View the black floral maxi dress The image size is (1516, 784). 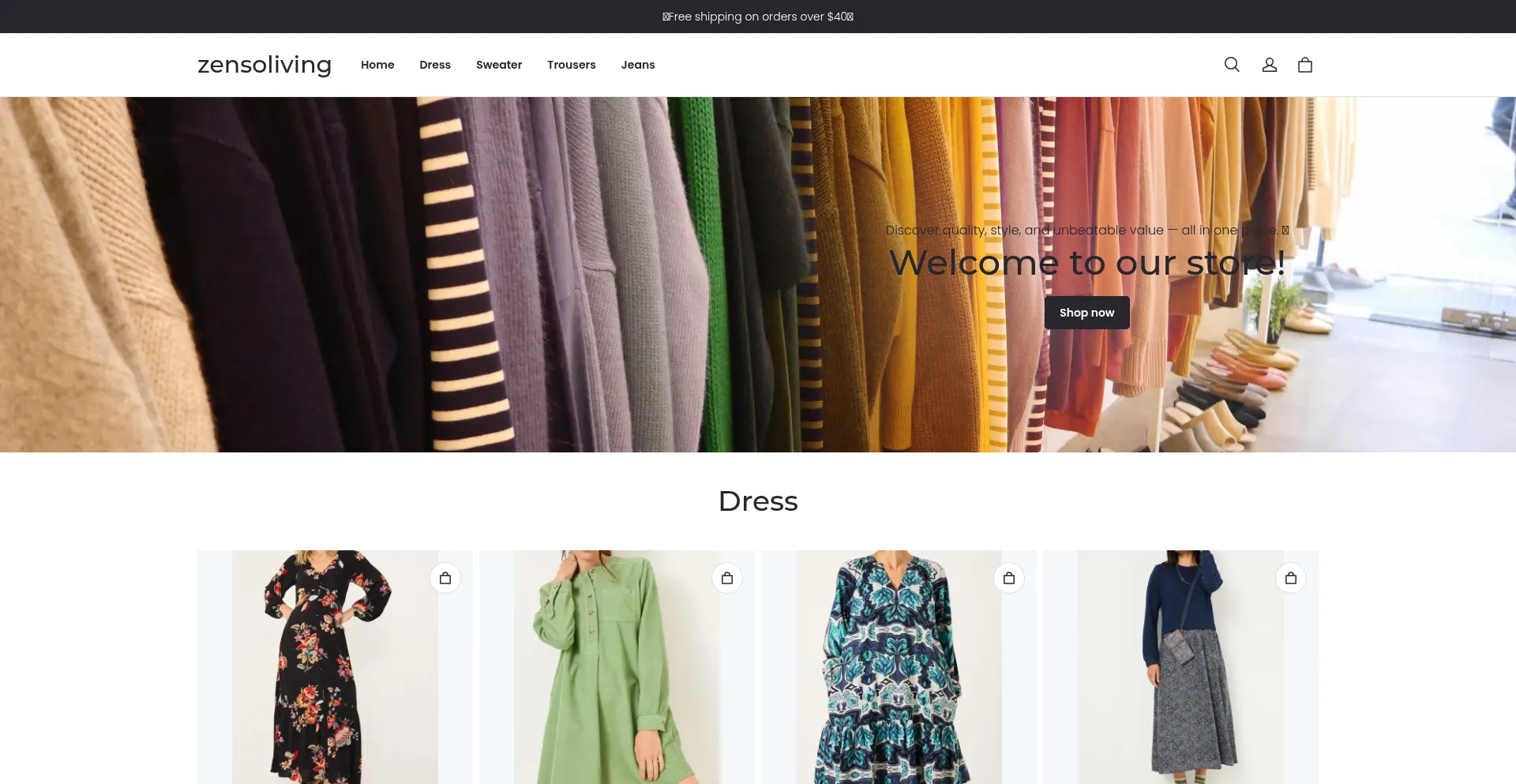[335, 679]
